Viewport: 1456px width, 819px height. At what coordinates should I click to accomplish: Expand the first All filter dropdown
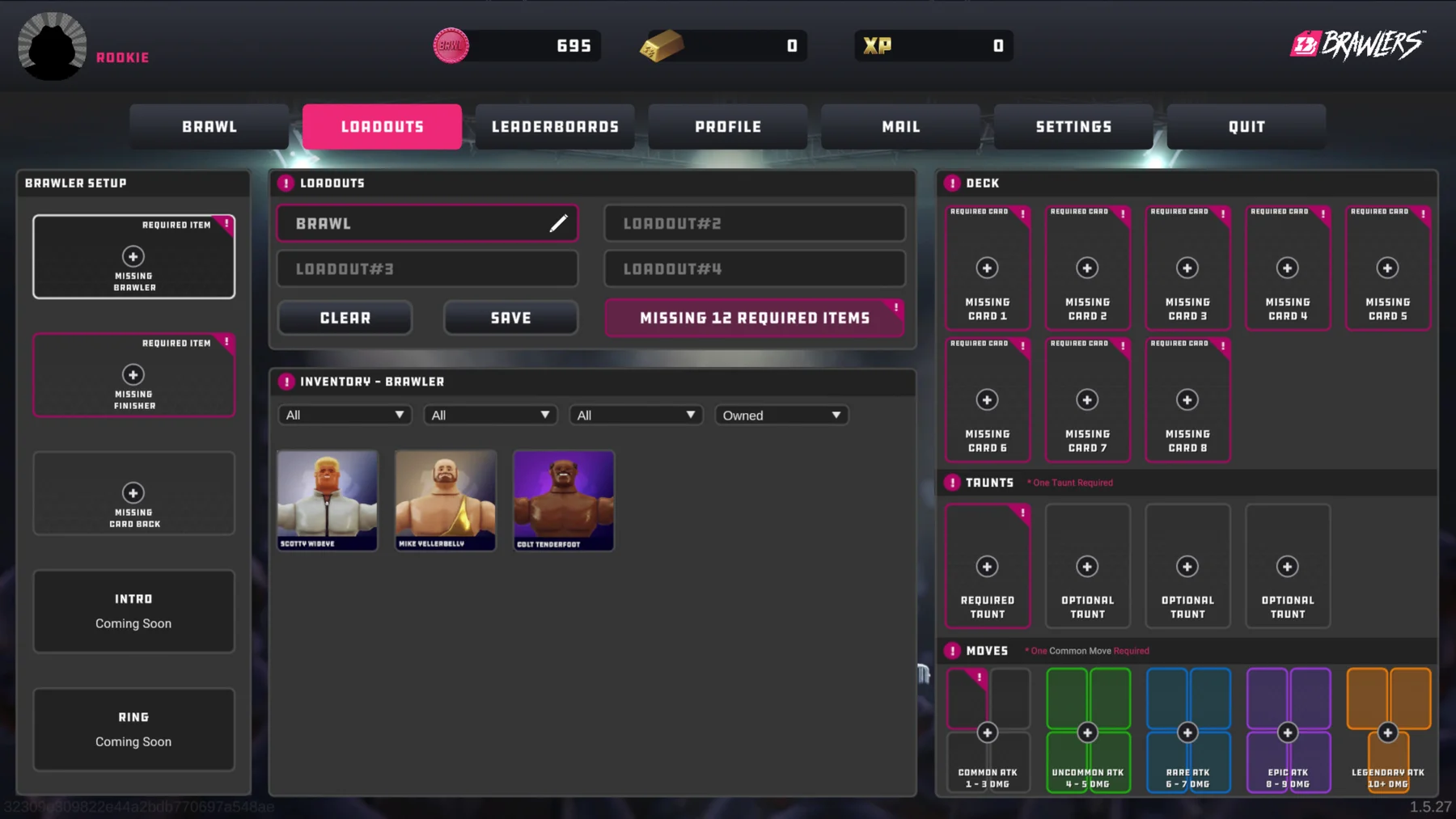(345, 415)
